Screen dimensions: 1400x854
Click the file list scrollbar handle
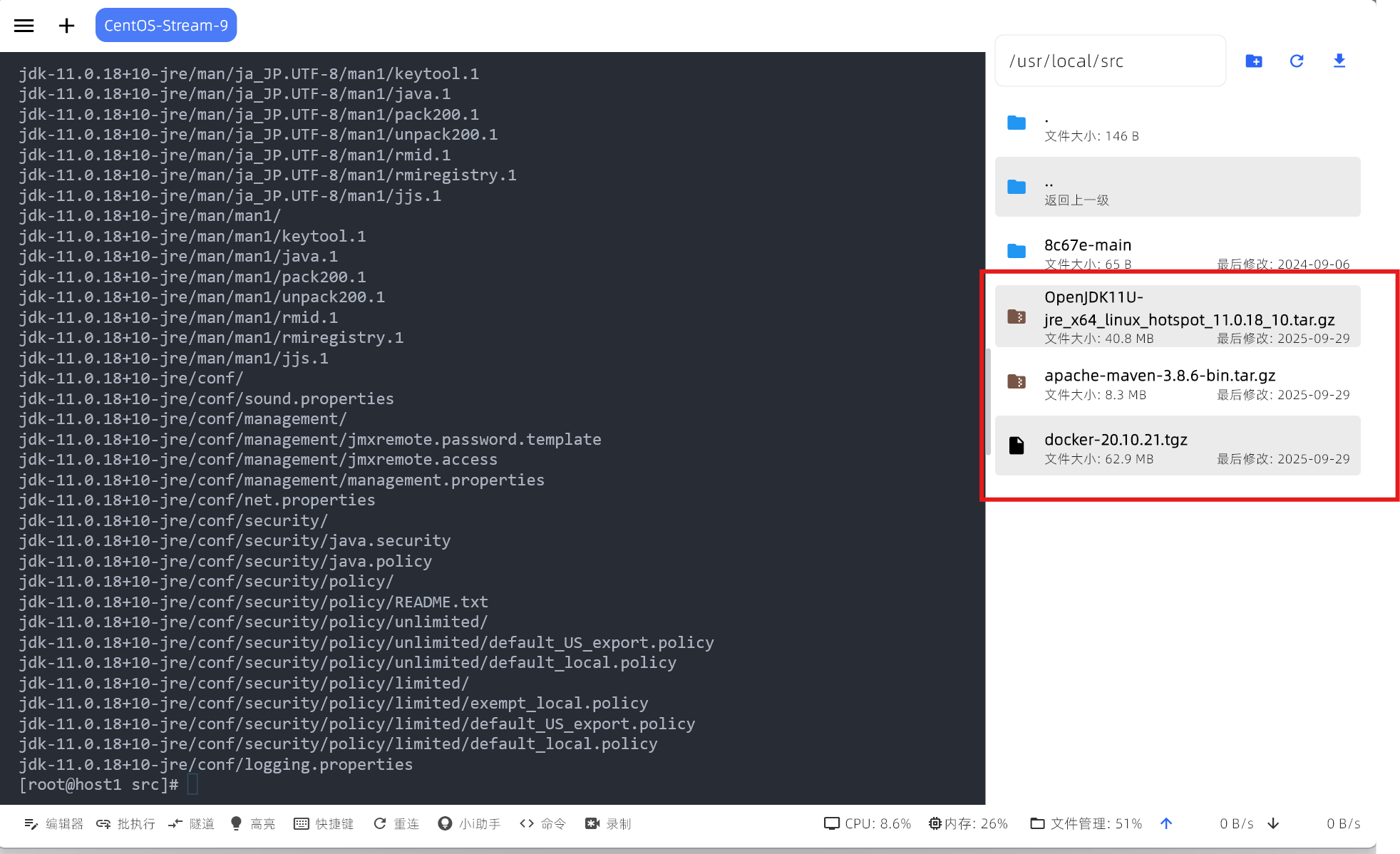point(988,401)
